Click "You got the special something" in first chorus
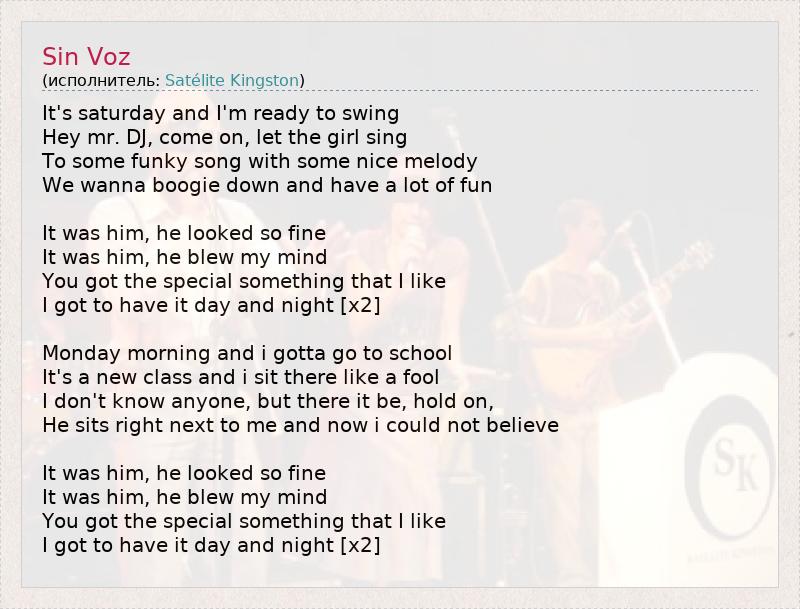Image resolution: width=800 pixels, height=609 pixels. pyautogui.click(x=244, y=281)
